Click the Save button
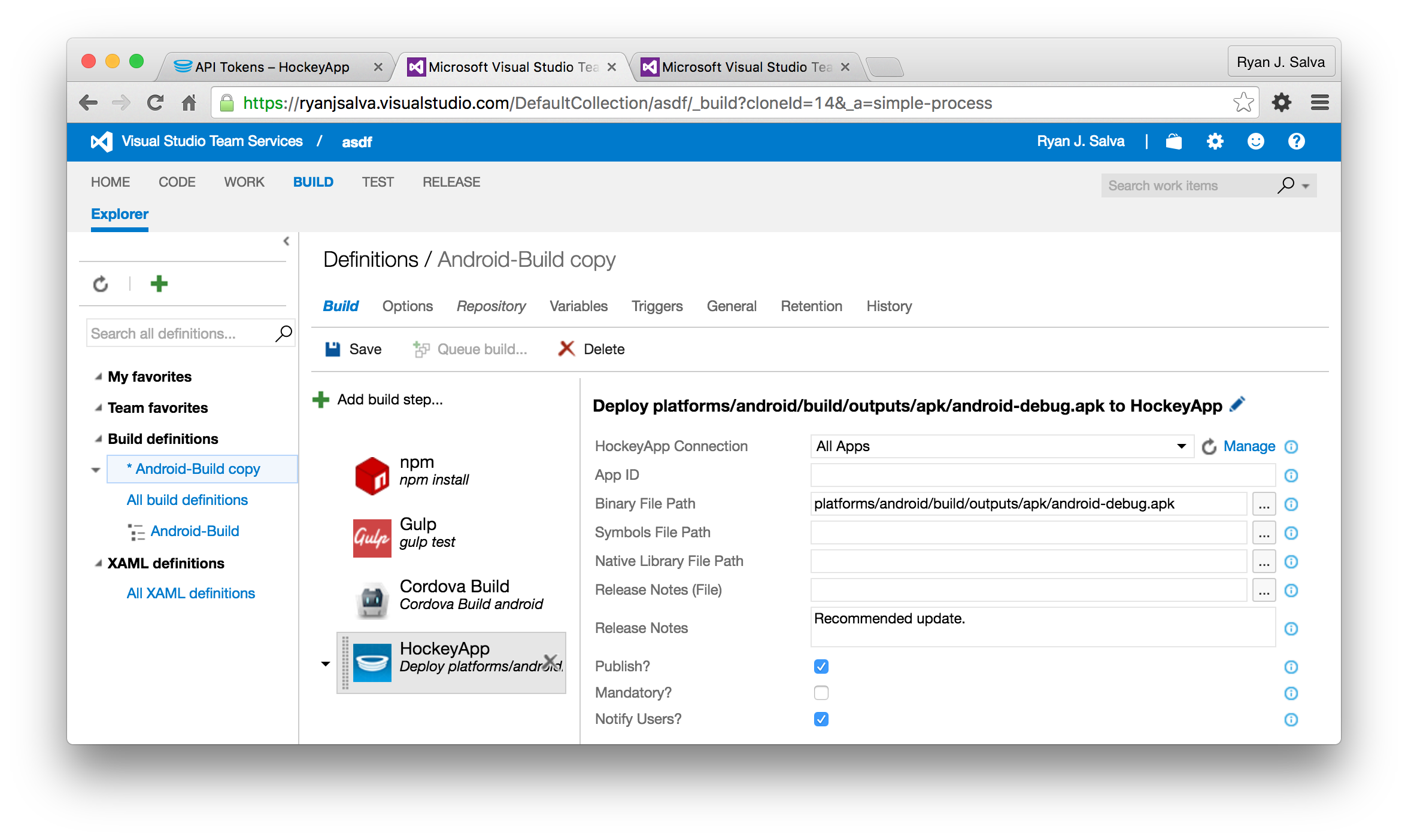Viewport: 1408px width, 840px height. click(x=353, y=349)
